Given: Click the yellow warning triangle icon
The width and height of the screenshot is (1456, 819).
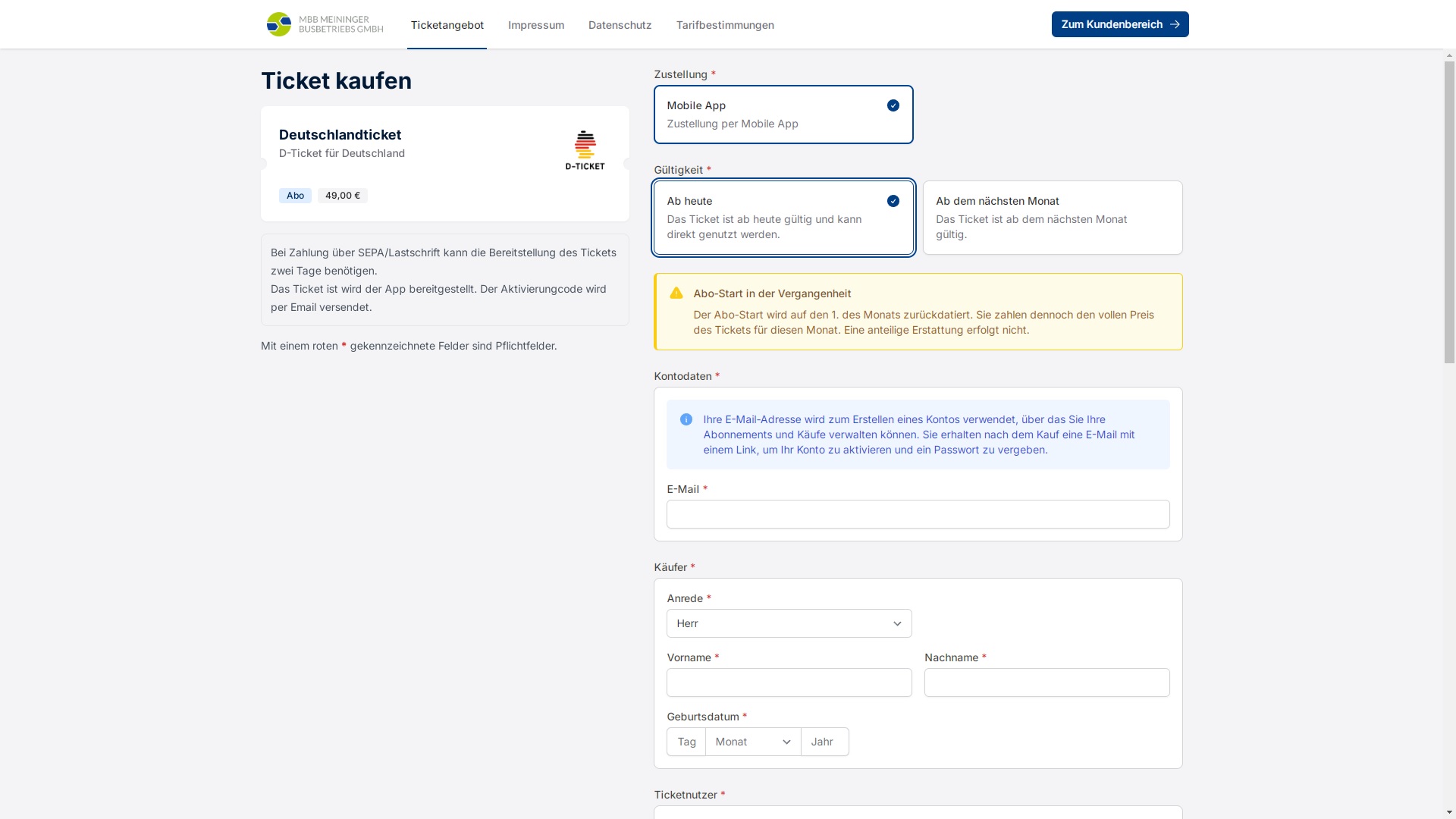Looking at the screenshot, I should pos(676,293).
